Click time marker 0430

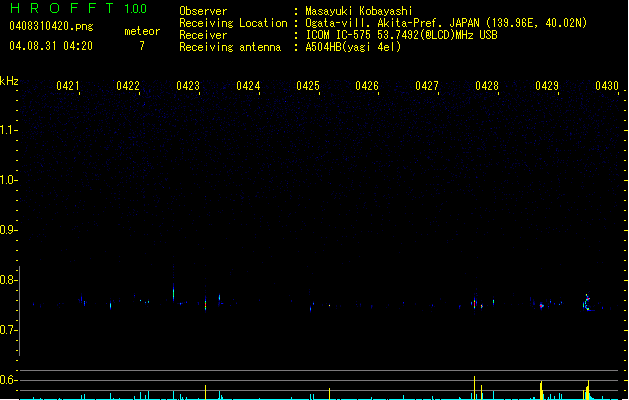(607, 86)
